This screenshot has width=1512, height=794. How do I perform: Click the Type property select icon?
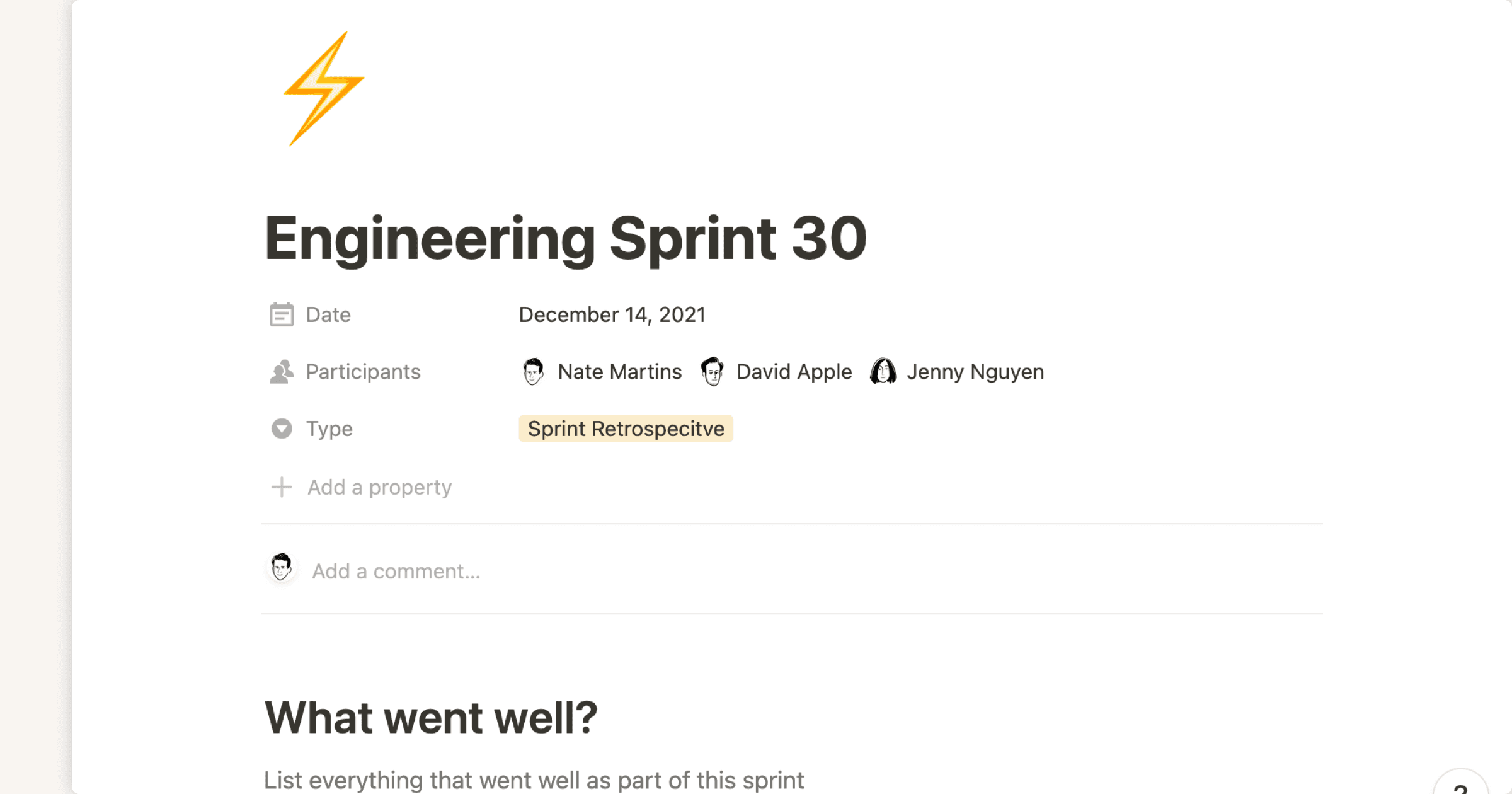click(x=282, y=429)
